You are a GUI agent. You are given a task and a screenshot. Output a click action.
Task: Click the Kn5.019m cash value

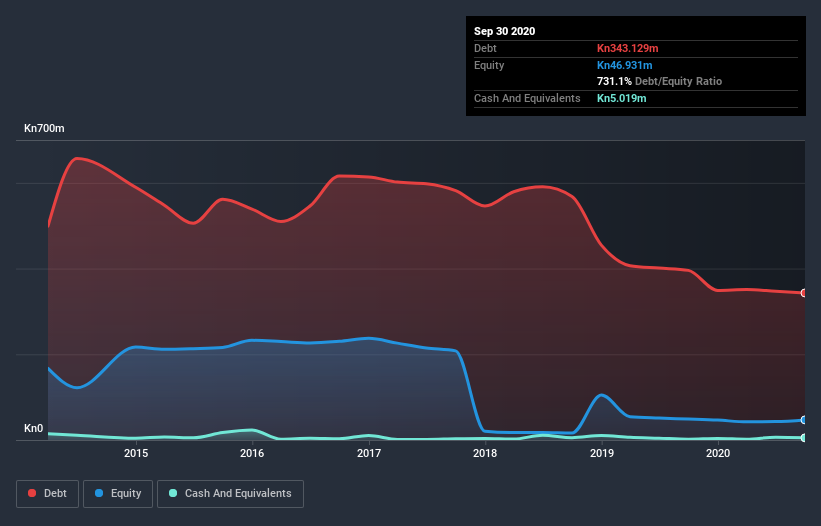click(x=622, y=98)
